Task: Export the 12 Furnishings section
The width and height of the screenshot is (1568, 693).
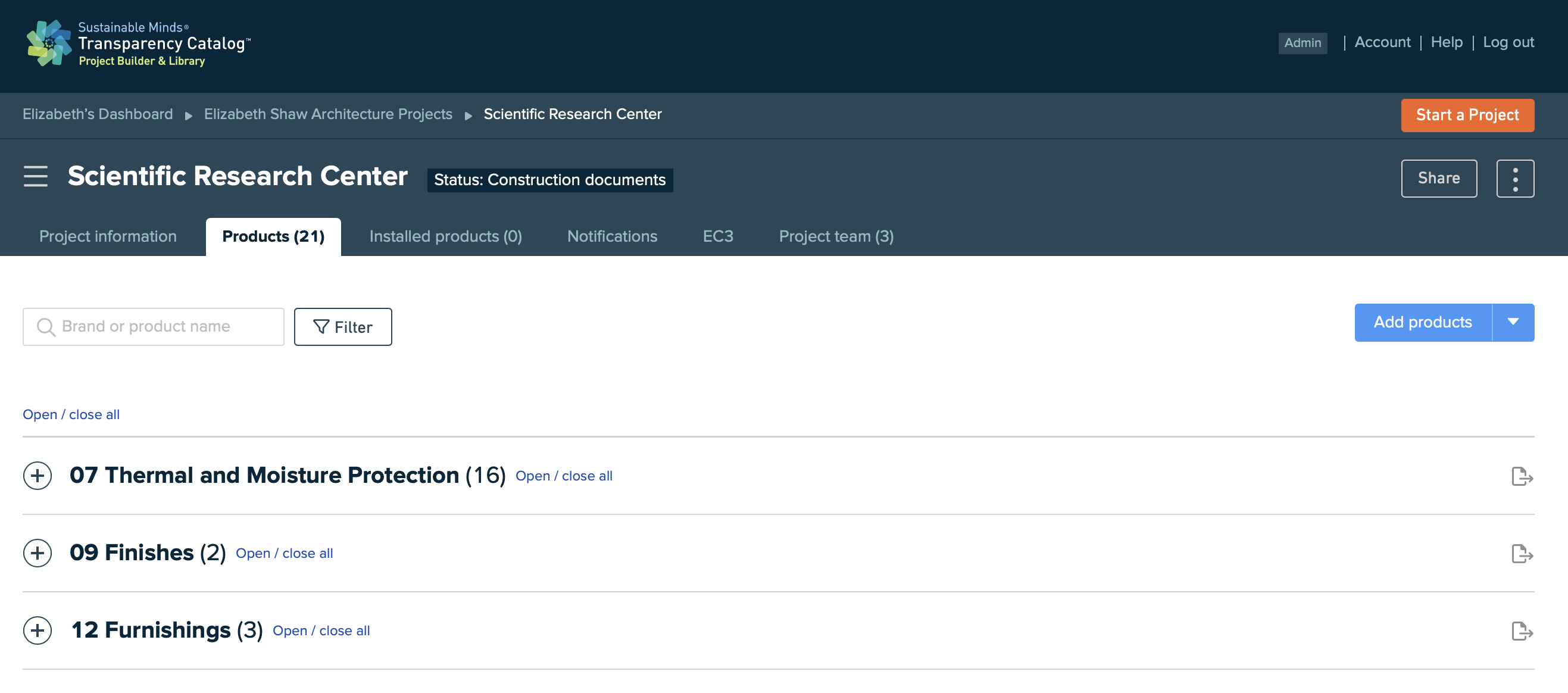Action: (x=1522, y=631)
